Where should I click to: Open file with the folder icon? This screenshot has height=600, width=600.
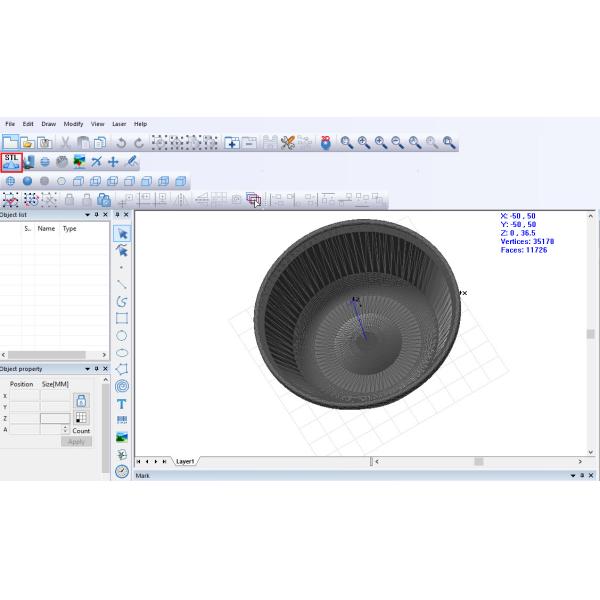(x=28, y=143)
